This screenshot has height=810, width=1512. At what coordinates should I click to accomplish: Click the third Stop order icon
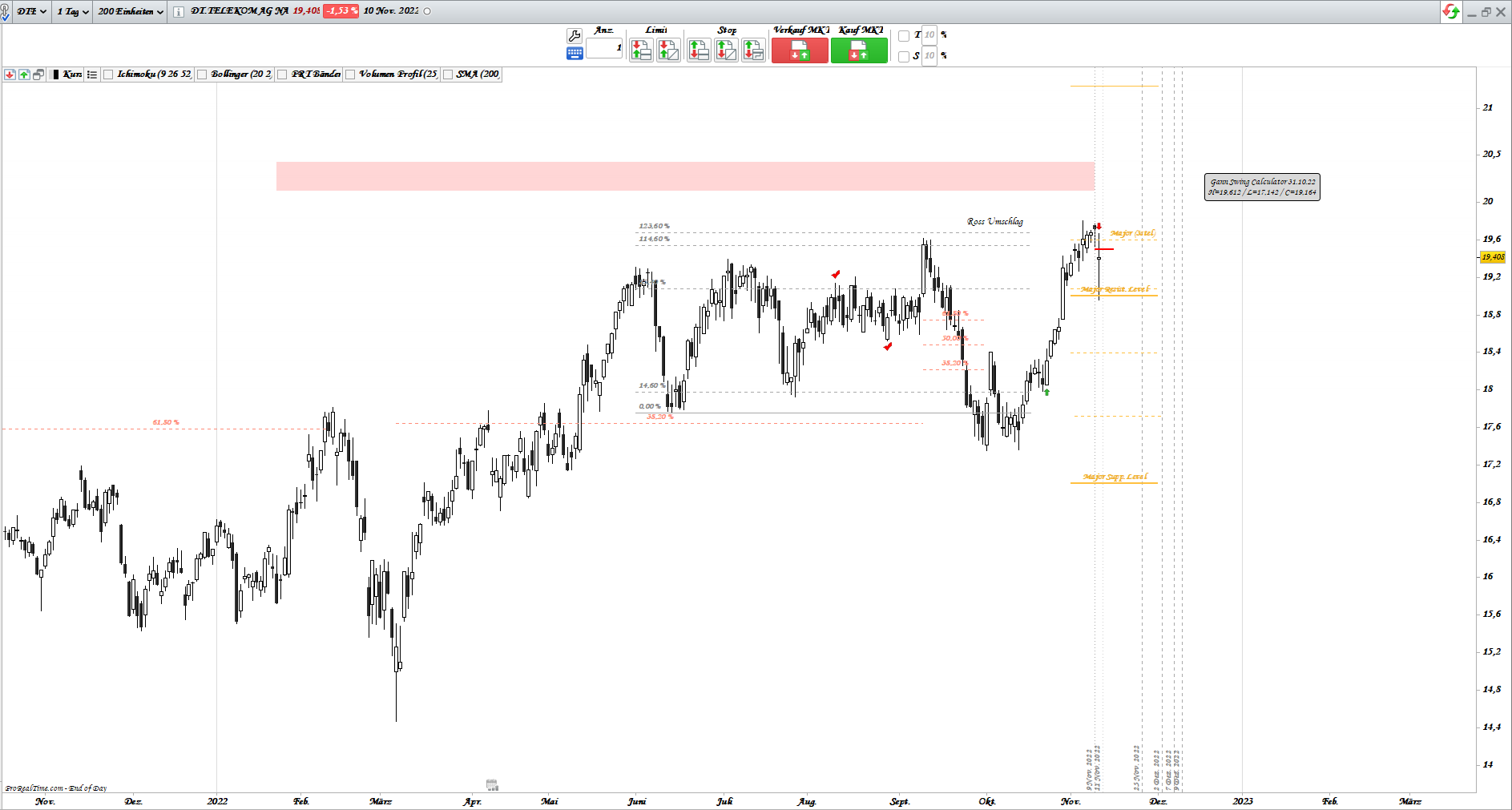coord(753,50)
